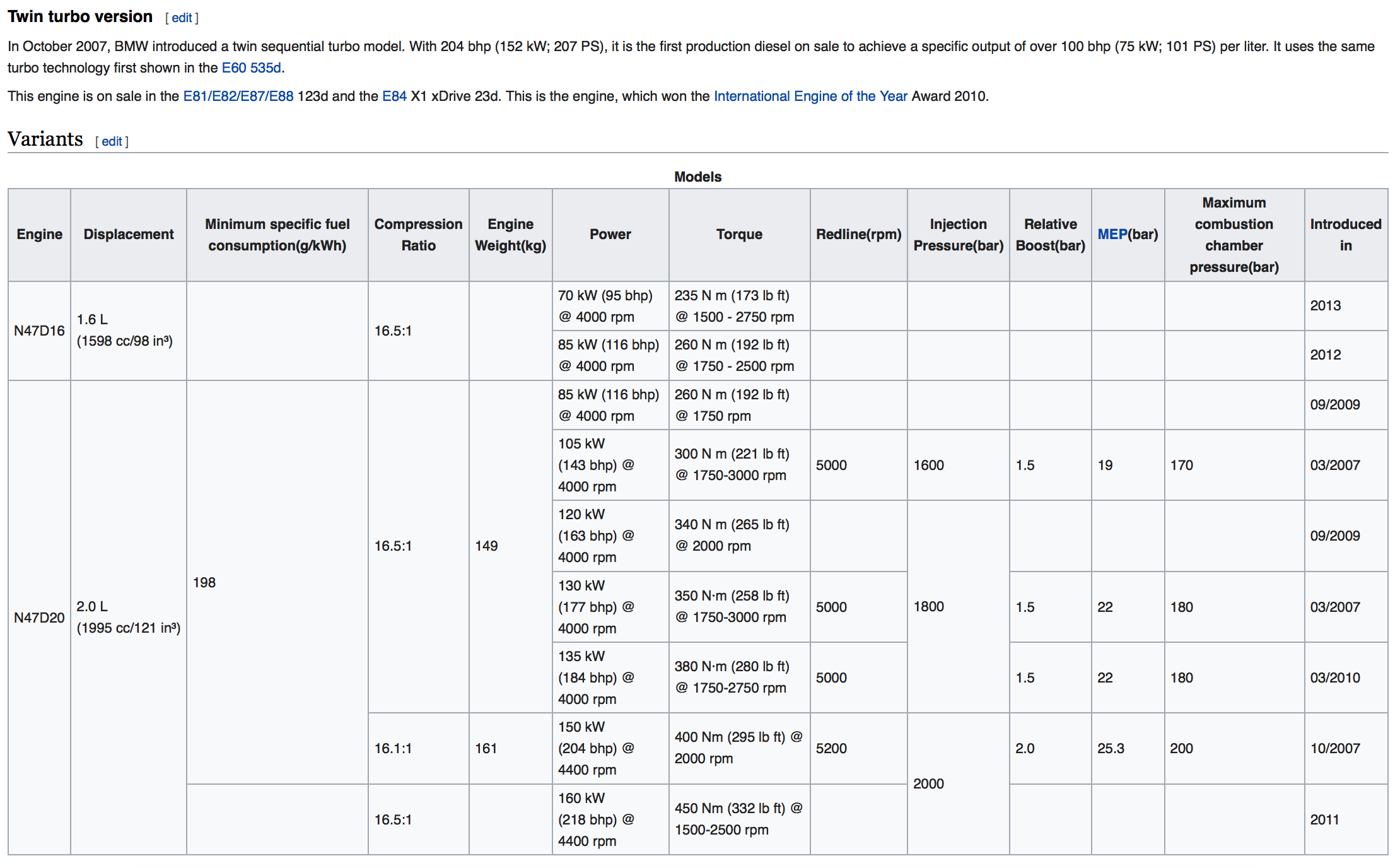Click the Models table caption
Viewport: 1400px width, 868px height.
[697, 177]
